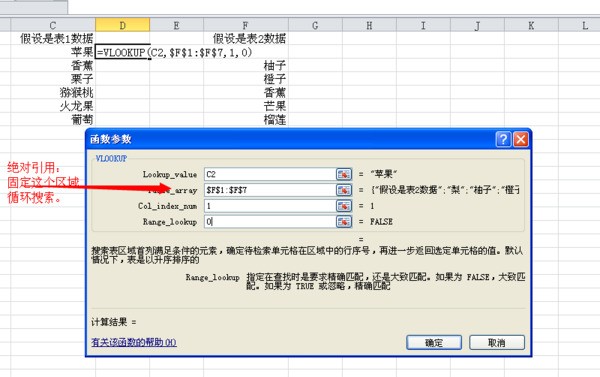Viewport: 600px width, 377px height.
Task: Click the range selector icon for Range_lookup
Action: pos(344,222)
